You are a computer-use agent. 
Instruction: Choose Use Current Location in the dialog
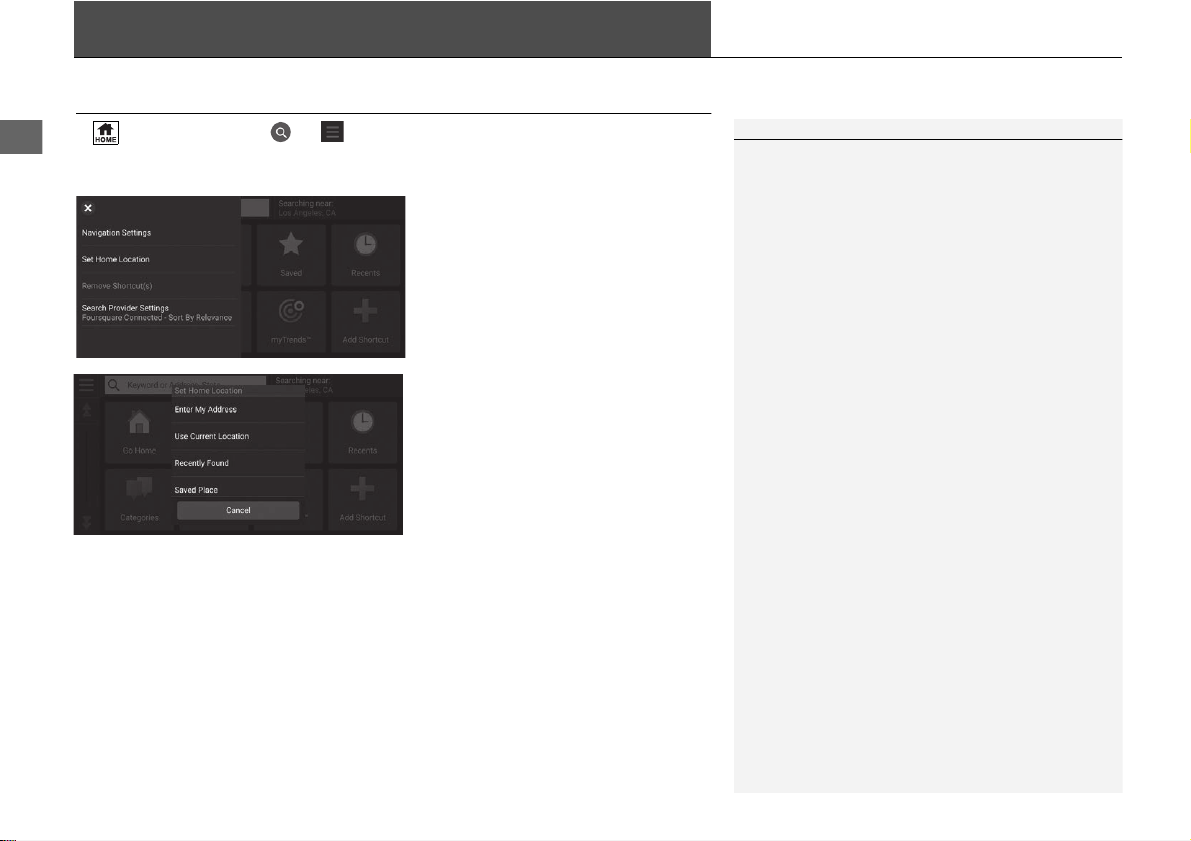(x=239, y=436)
